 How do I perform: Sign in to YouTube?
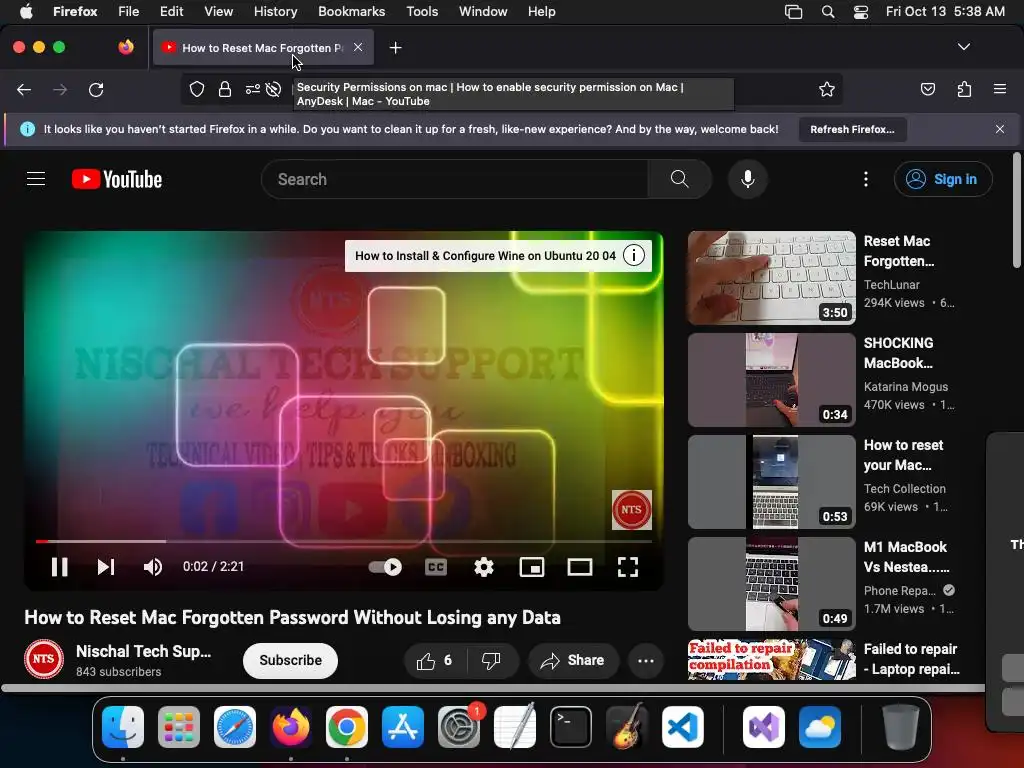tap(943, 179)
